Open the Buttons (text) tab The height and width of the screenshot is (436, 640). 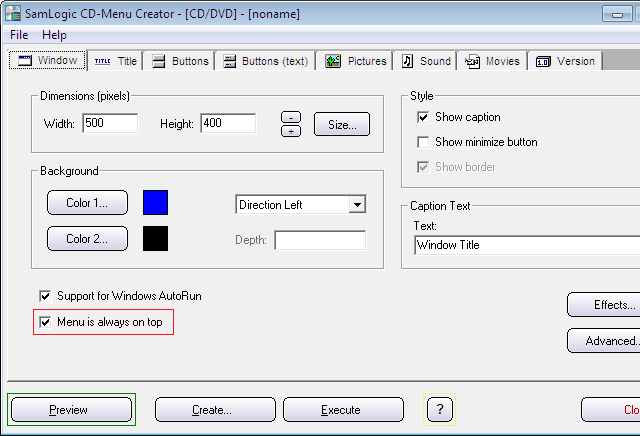click(x=265, y=61)
